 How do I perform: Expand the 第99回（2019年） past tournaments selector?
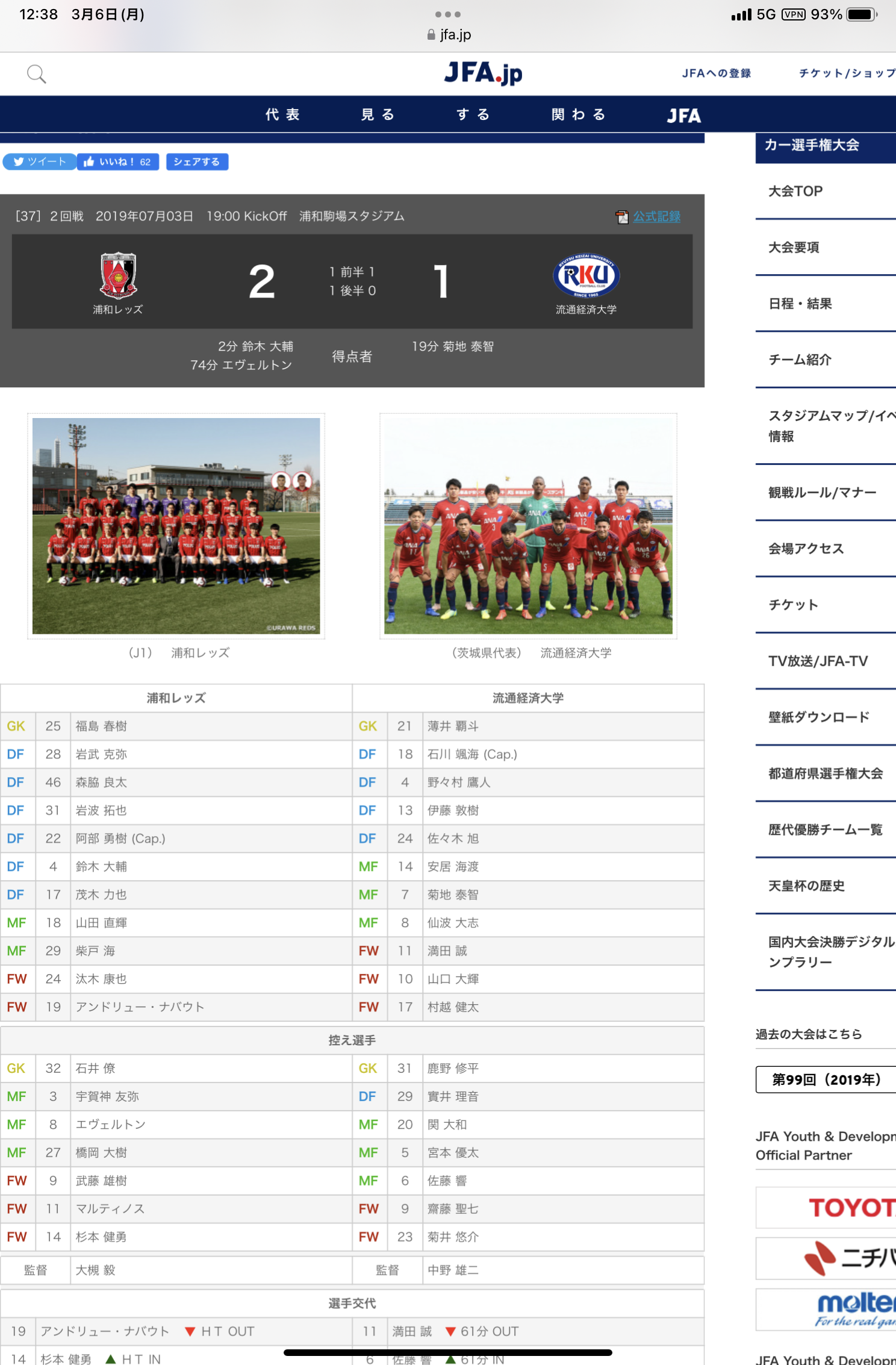[x=826, y=1079]
